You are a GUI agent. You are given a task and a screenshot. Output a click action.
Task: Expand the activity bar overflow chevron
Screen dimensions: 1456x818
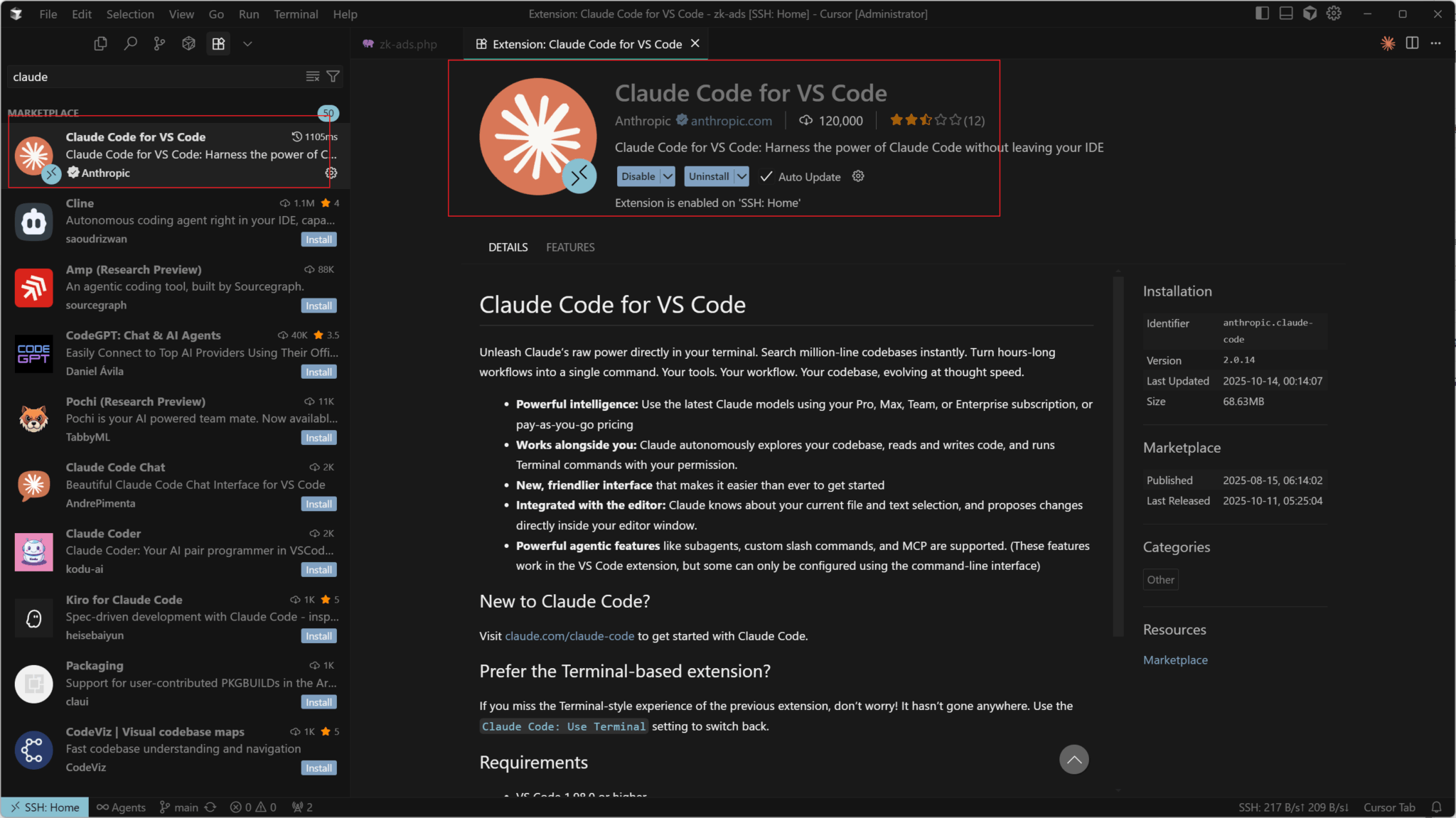tap(248, 43)
